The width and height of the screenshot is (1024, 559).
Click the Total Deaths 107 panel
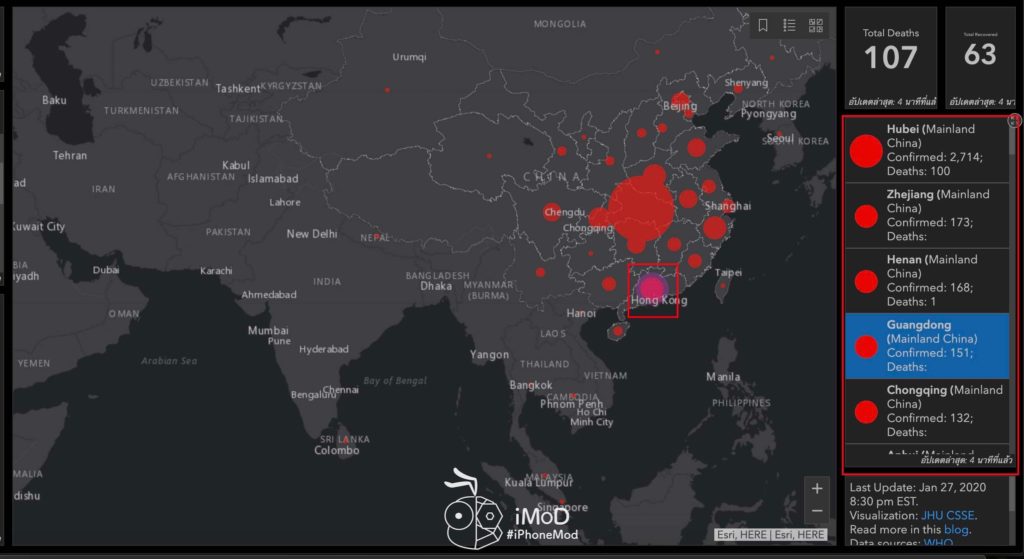pos(891,58)
